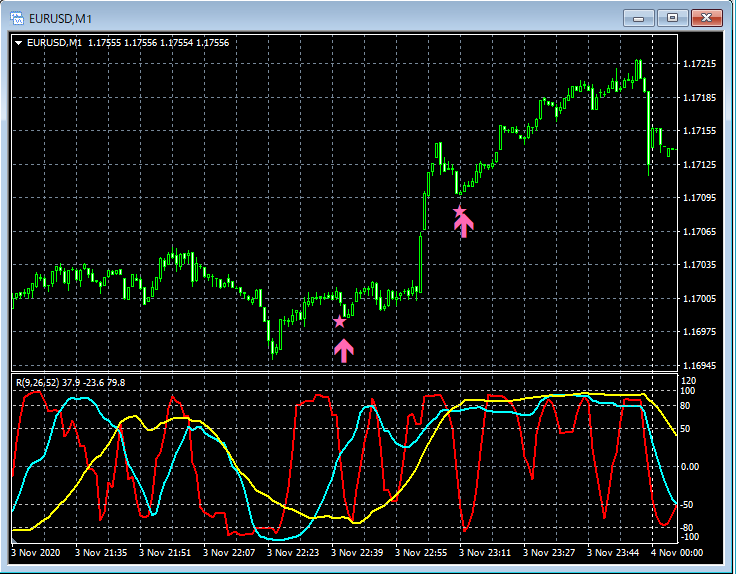This screenshot has height=574, width=736.
Task: Minimize the EURUSD,M1 chart window
Action: coord(638,18)
